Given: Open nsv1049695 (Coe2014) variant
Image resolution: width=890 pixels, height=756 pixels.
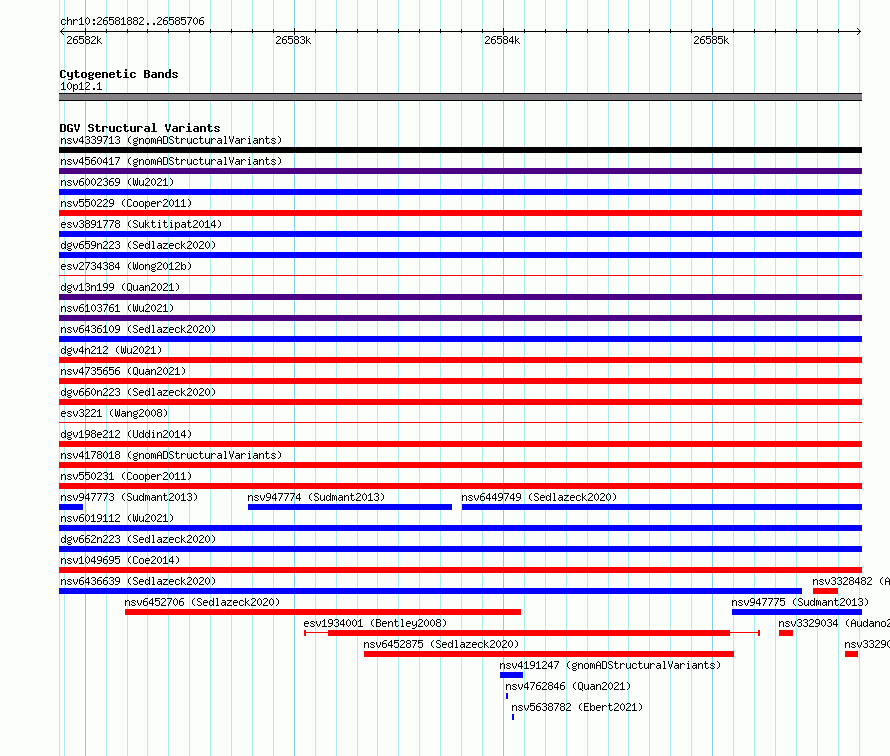Looking at the screenshot, I should coord(120,560).
